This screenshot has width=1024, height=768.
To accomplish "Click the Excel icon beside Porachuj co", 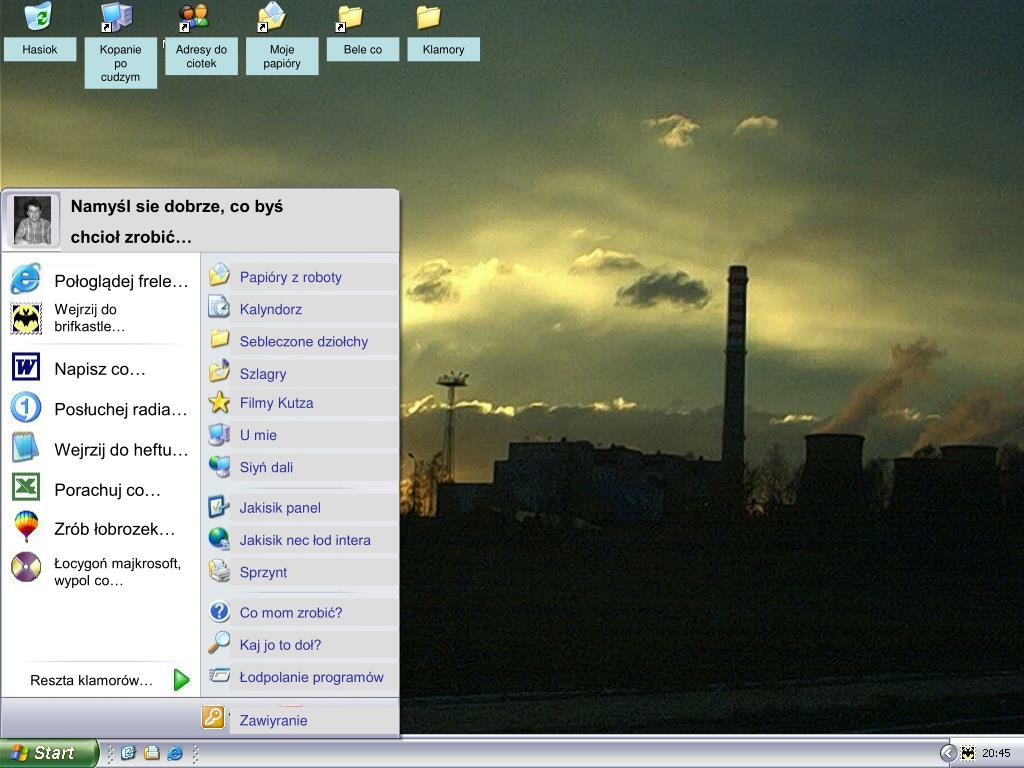I will coord(26,487).
